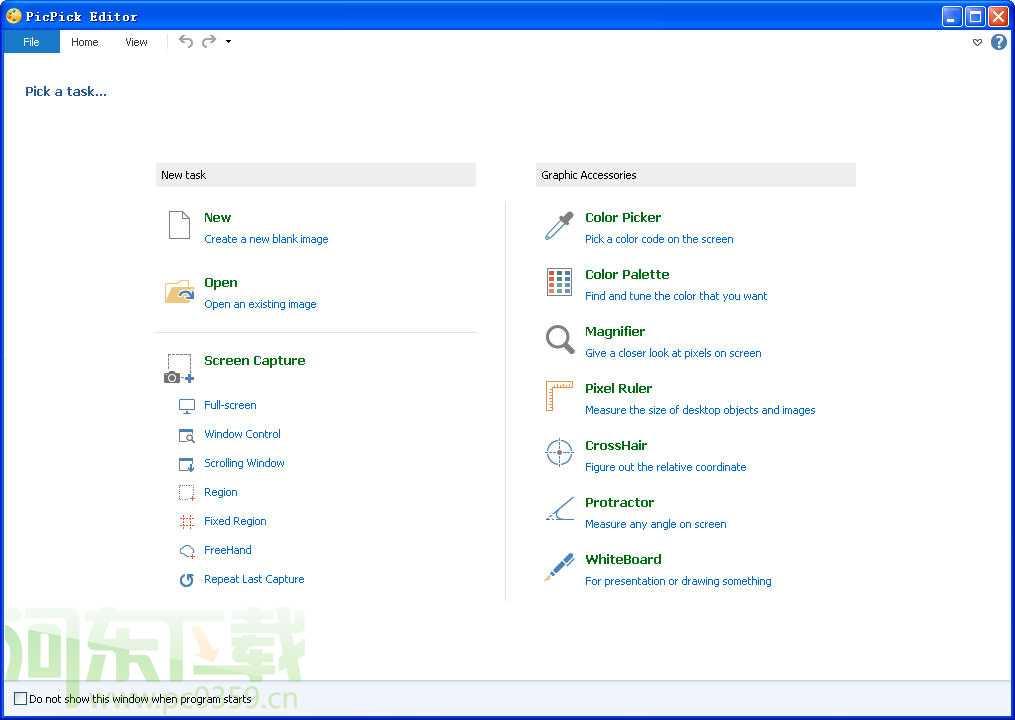Click the Magnifier glass icon
Screen dimensions: 1015x720
point(559,339)
